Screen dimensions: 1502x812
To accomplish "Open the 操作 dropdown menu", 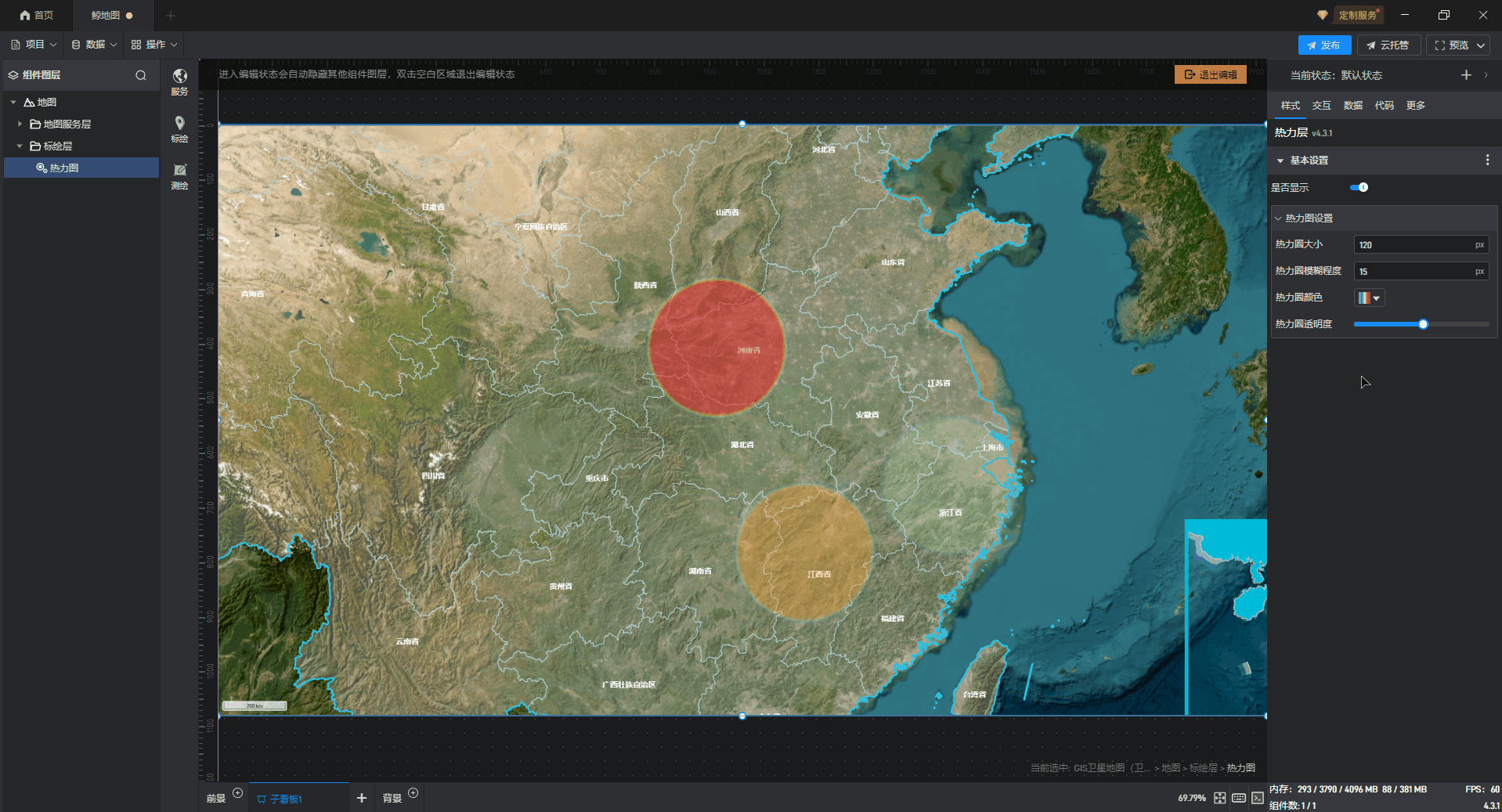I will 154,45.
